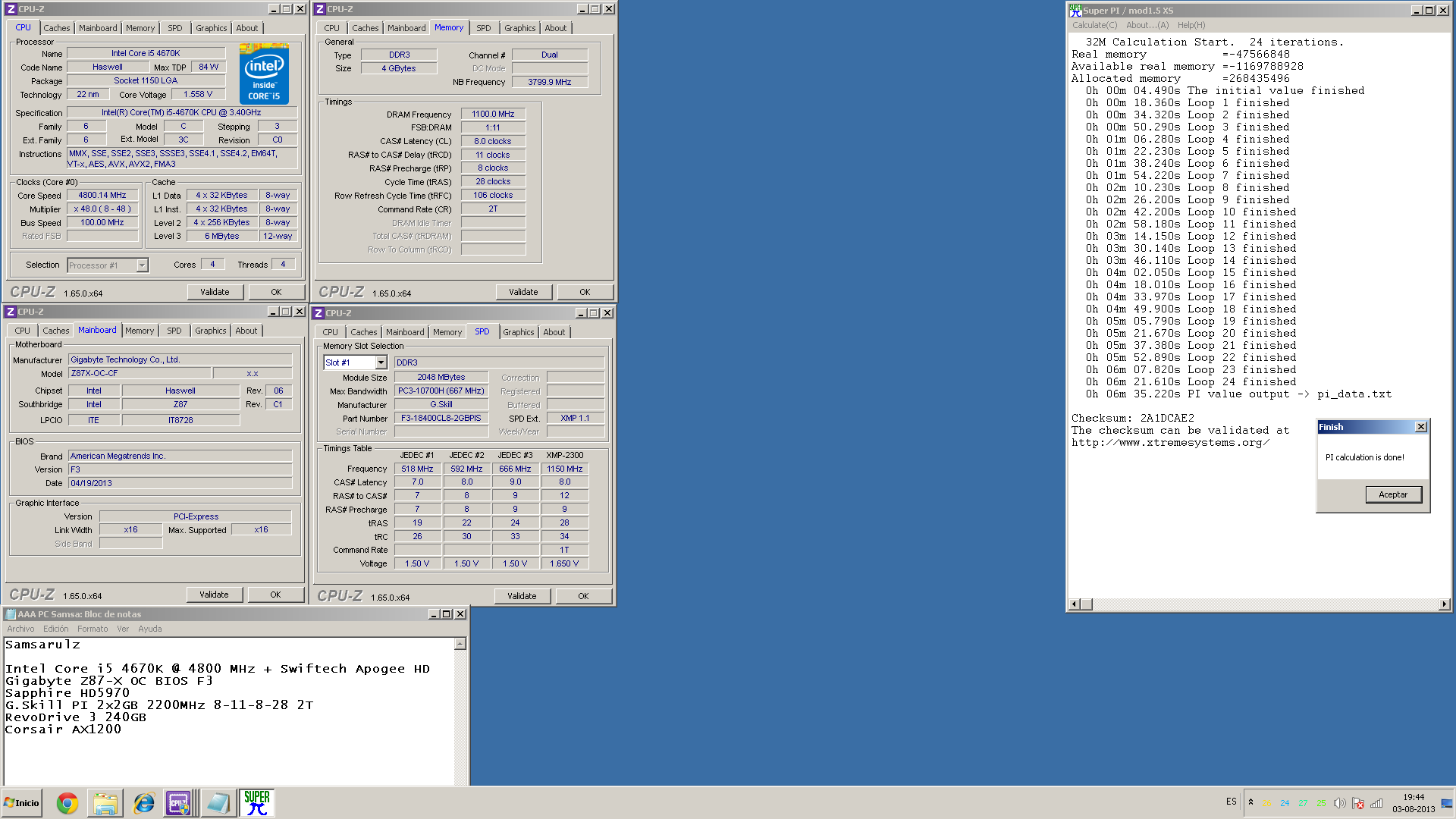This screenshot has height=819, width=1456.
Task: Click the Part Number F3-18400CL8-2GBPIS field
Action: point(441,418)
